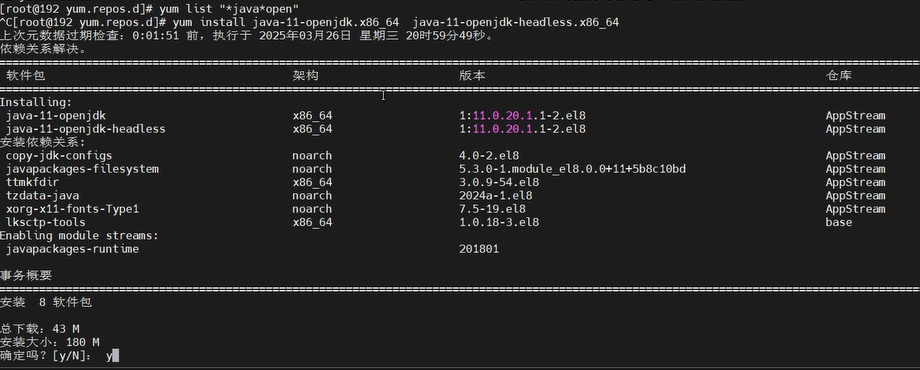Image resolution: width=920 pixels, height=370 pixels.
Task: Click javapackages-filesystem package text
Action: coord(82,169)
